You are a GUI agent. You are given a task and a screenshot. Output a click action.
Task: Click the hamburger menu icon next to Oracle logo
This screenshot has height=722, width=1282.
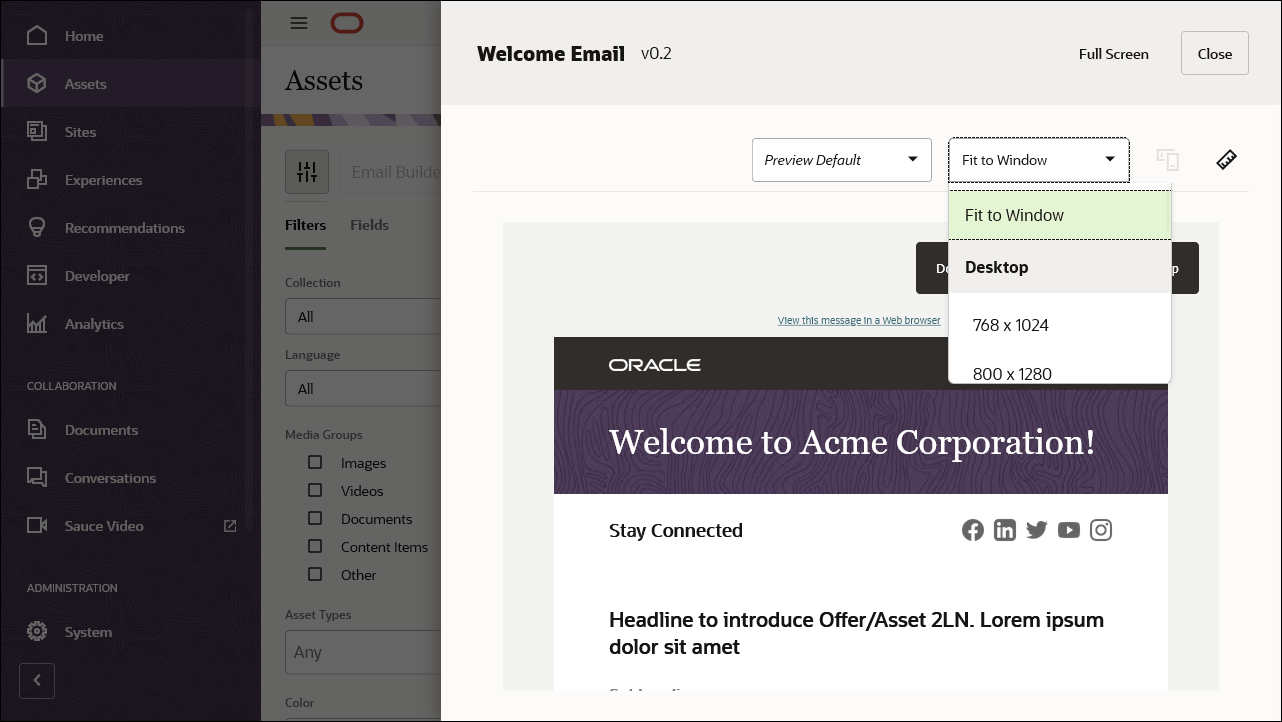[298, 23]
